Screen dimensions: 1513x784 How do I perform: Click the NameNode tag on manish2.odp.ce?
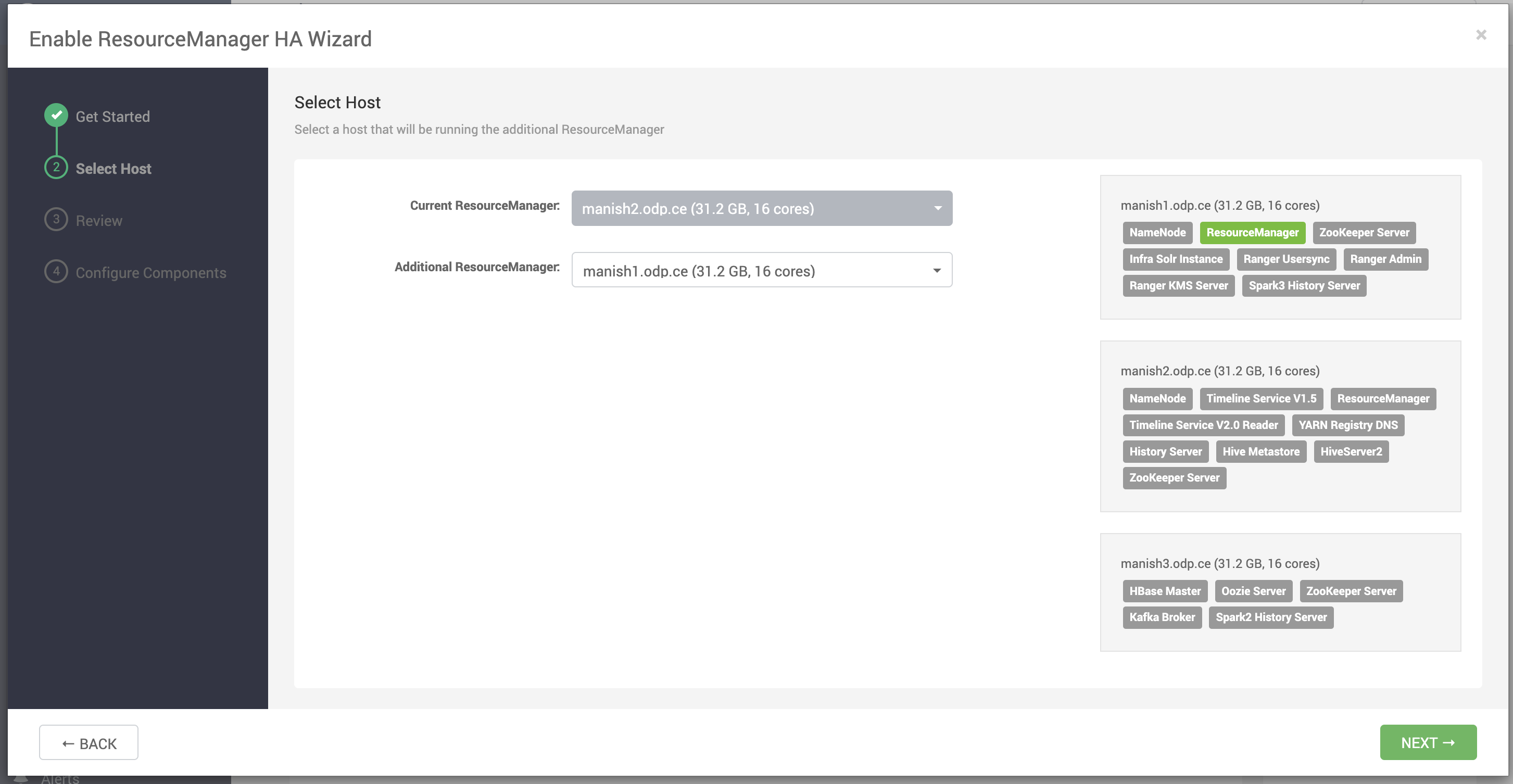[x=1157, y=399]
